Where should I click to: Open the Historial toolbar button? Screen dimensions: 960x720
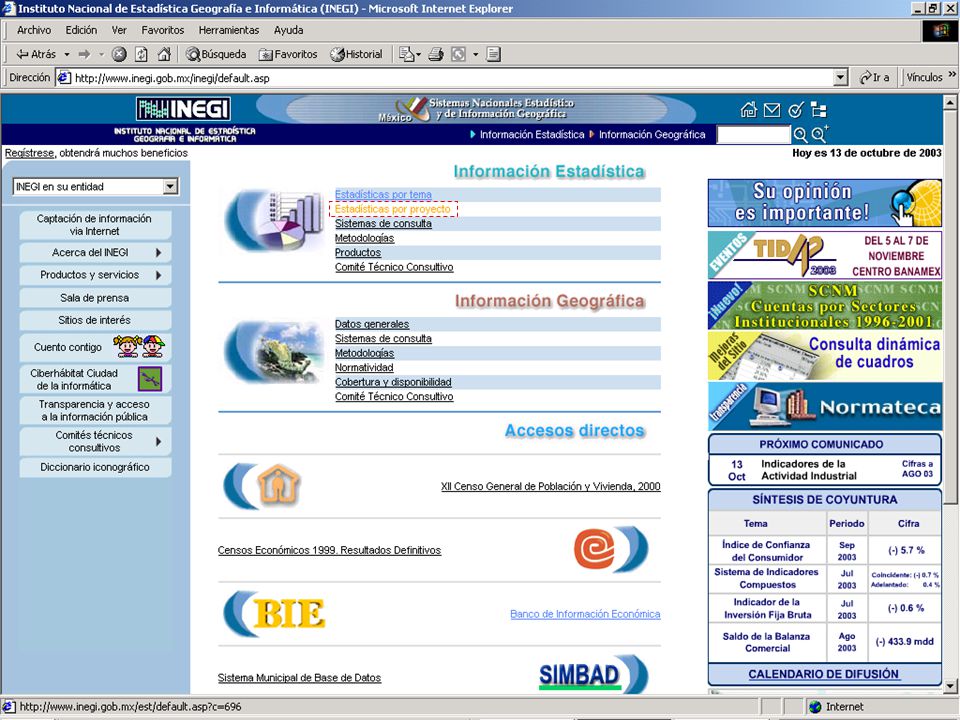pos(356,54)
